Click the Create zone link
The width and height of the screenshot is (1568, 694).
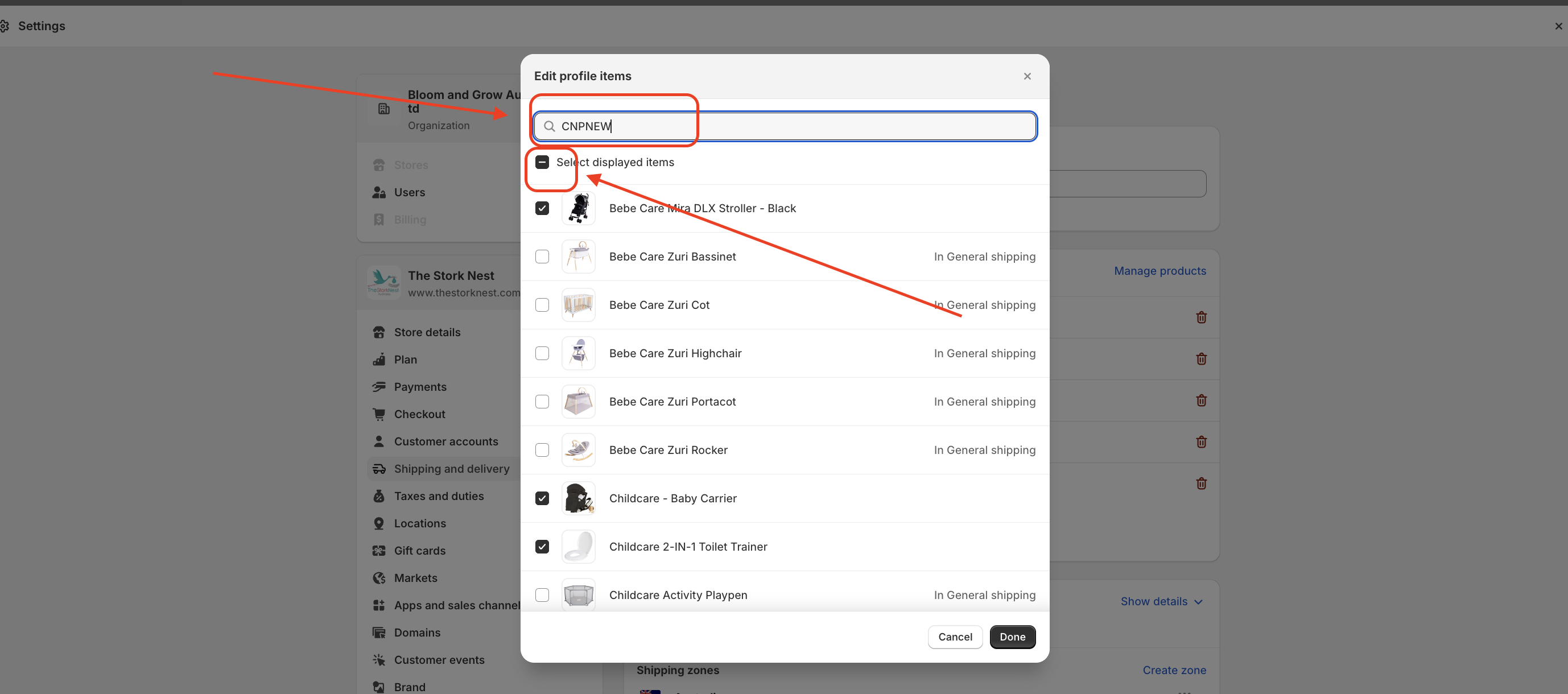[1174, 670]
